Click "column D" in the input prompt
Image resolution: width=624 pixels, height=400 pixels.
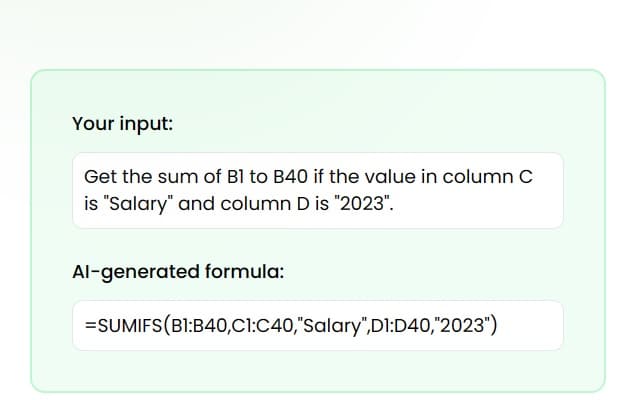coord(265,204)
